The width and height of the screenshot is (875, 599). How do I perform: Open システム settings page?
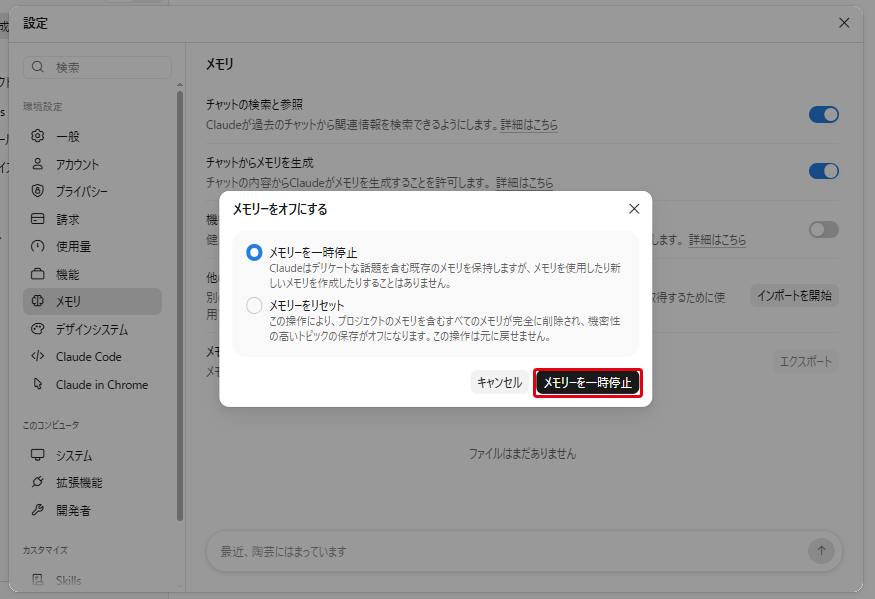[x=92, y=456]
